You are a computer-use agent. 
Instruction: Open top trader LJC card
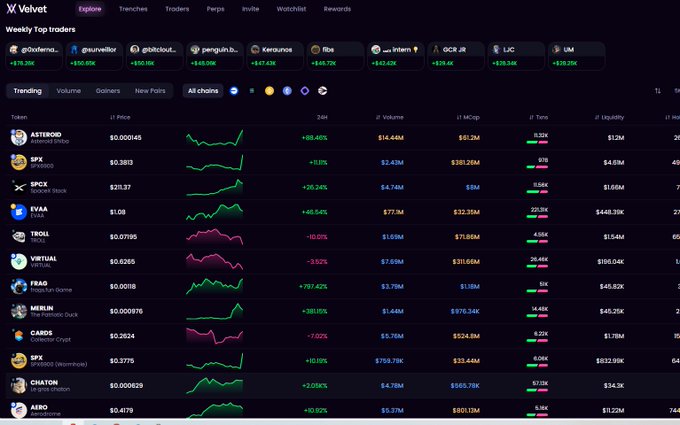[x=516, y=56]
